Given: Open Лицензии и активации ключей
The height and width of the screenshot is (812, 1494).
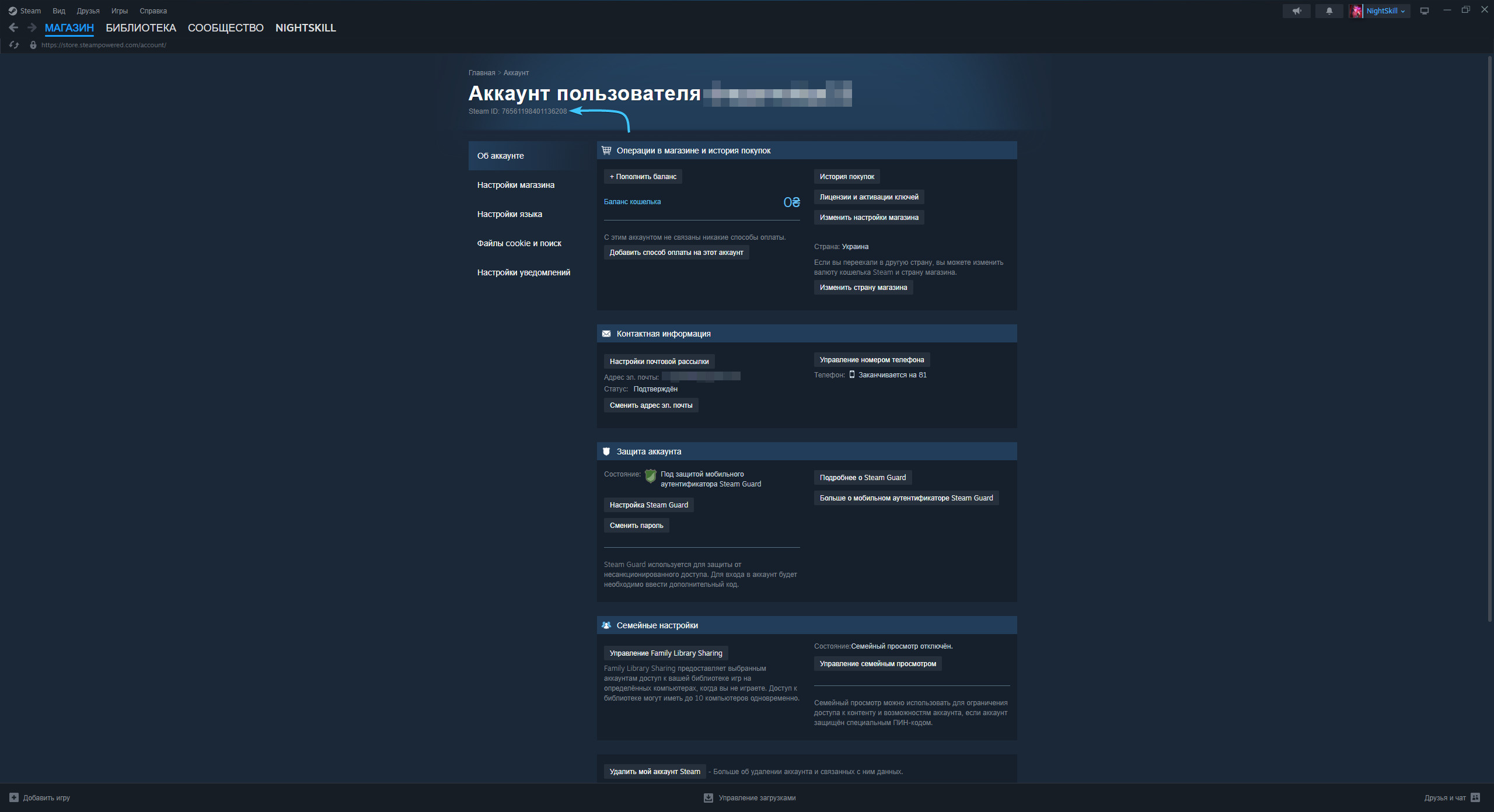Looking at the screenshot, I should [869, 197].
